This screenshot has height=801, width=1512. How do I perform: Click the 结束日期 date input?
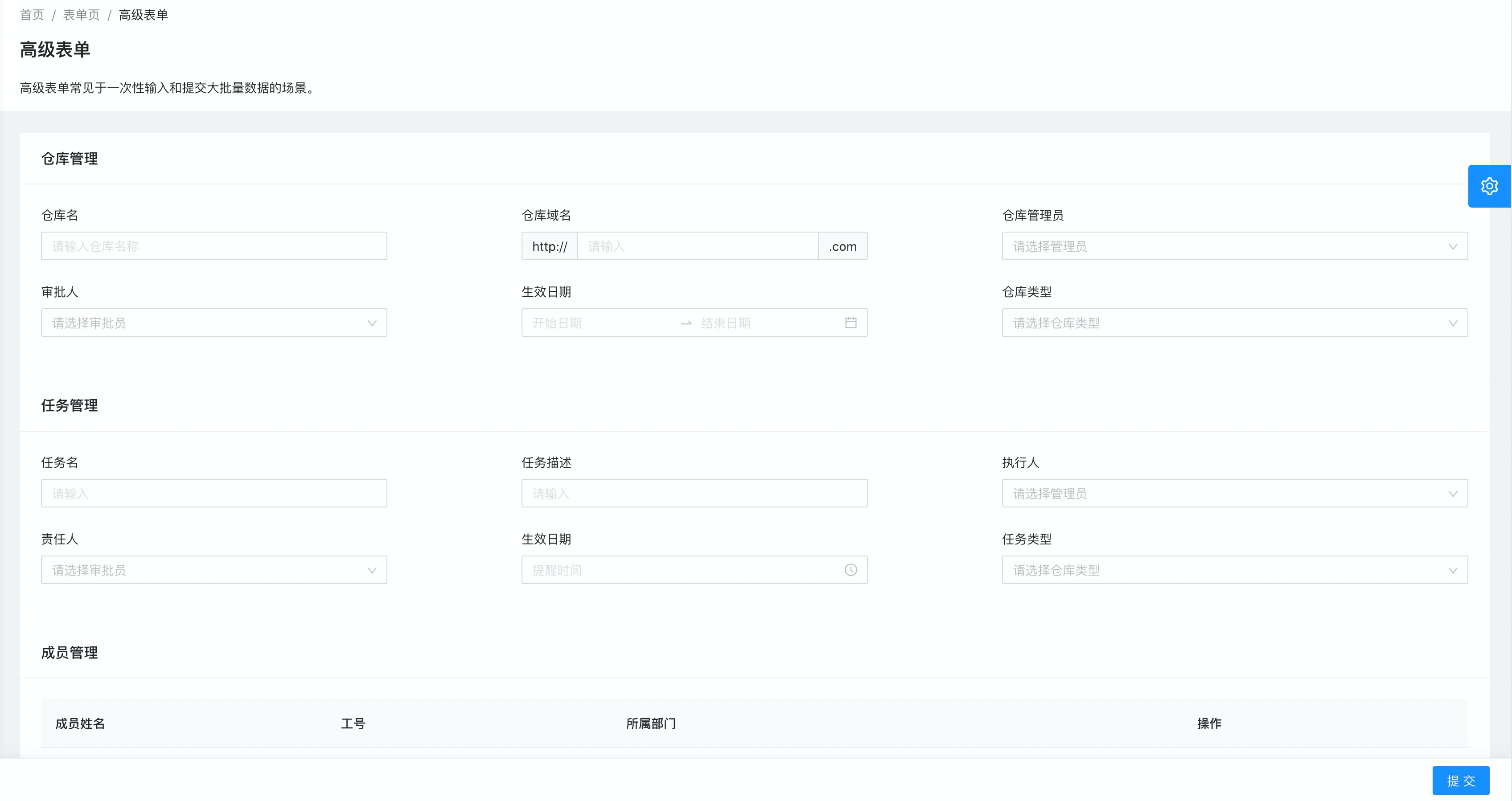tap(763, 323)
